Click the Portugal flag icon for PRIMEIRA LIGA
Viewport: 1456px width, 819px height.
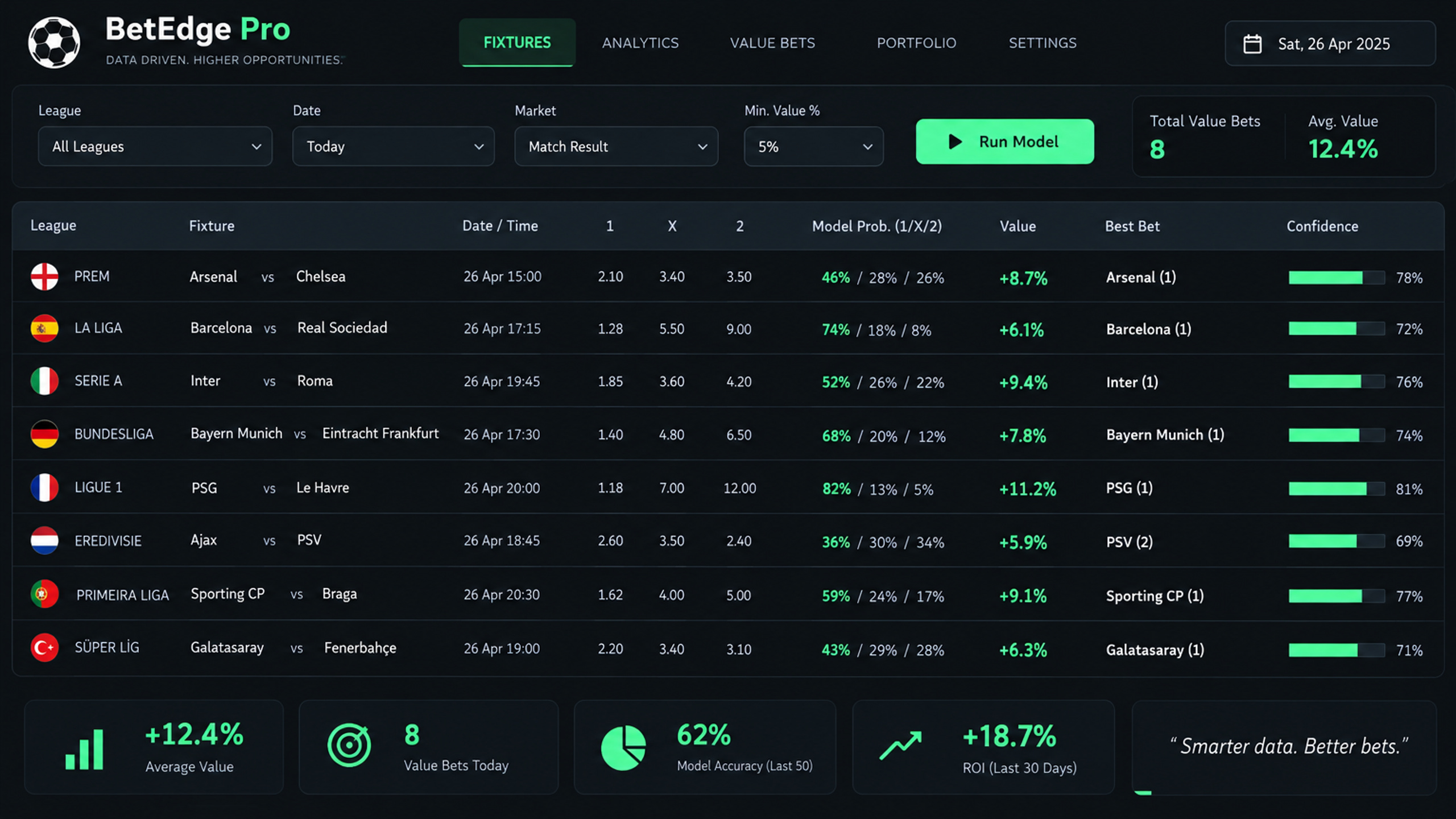click(44, 594)
